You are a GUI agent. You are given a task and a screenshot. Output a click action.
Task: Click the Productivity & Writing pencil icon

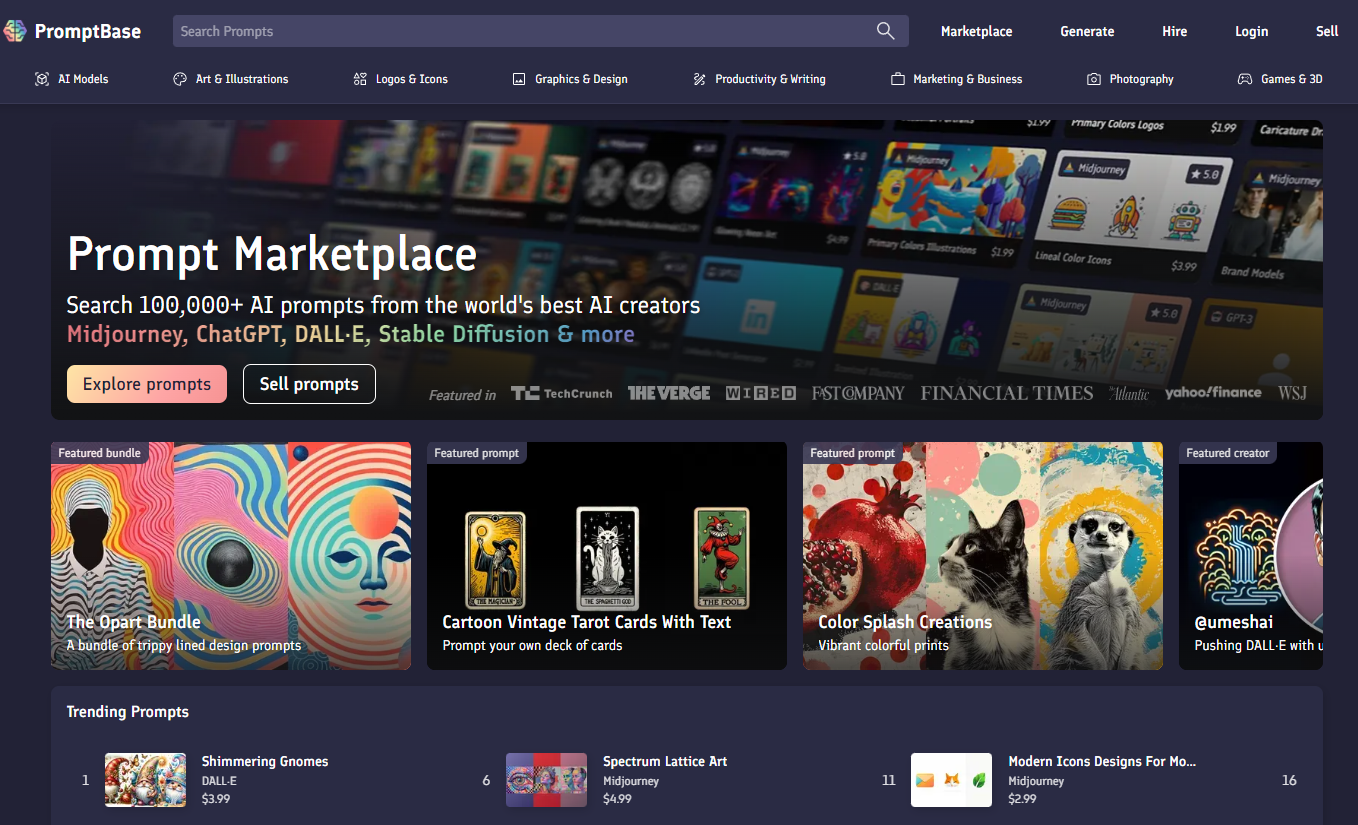pos(699,79)
